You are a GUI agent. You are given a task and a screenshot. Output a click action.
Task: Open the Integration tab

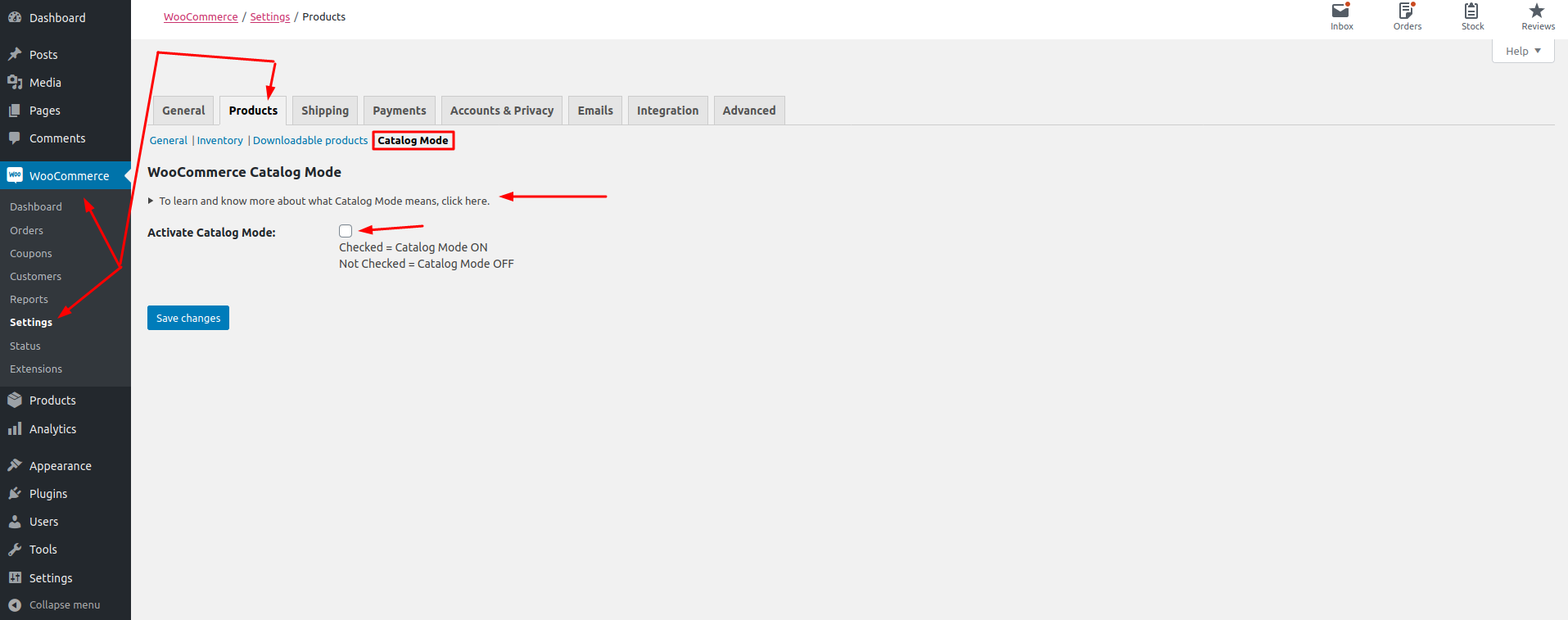(667, 111)
